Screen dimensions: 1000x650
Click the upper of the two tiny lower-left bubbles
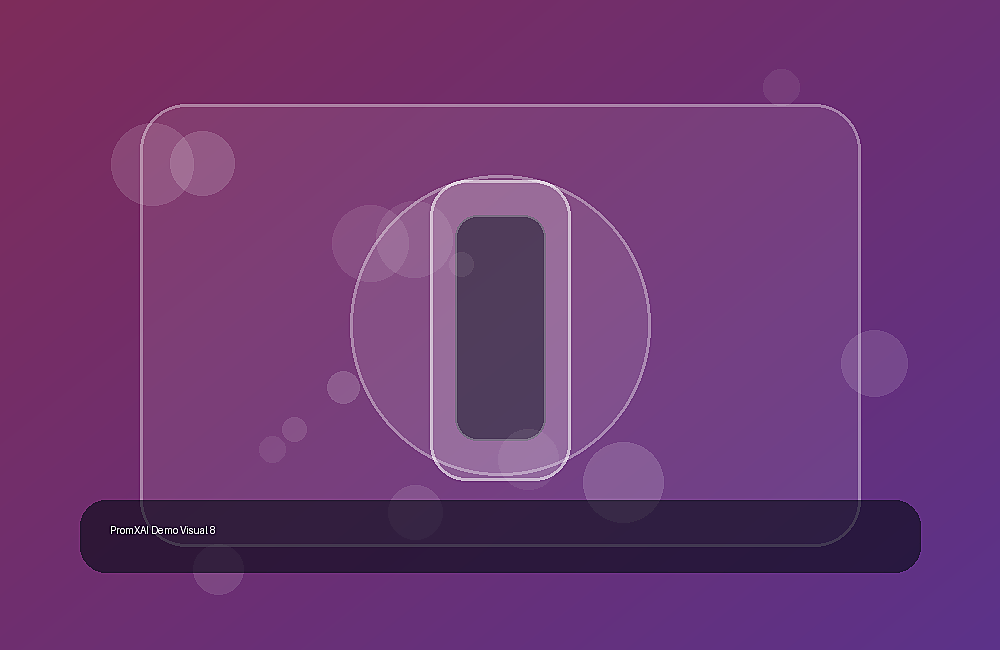tap(294, 429)
